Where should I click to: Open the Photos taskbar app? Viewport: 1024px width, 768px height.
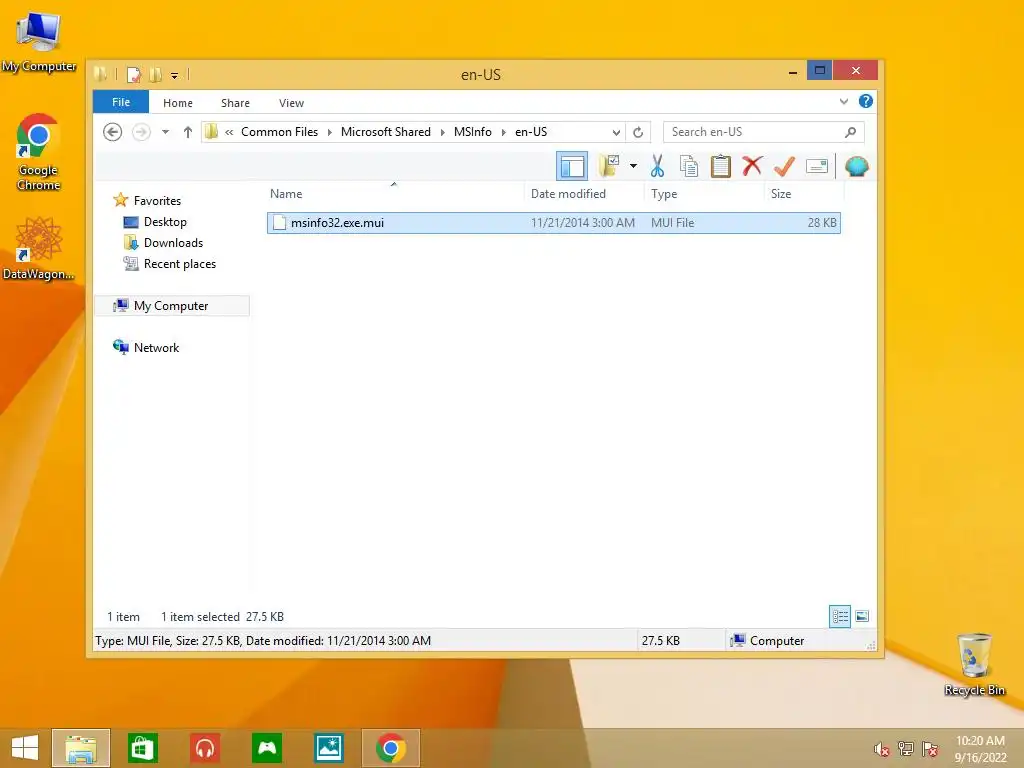pyautogui.click(x=328, y=748)
